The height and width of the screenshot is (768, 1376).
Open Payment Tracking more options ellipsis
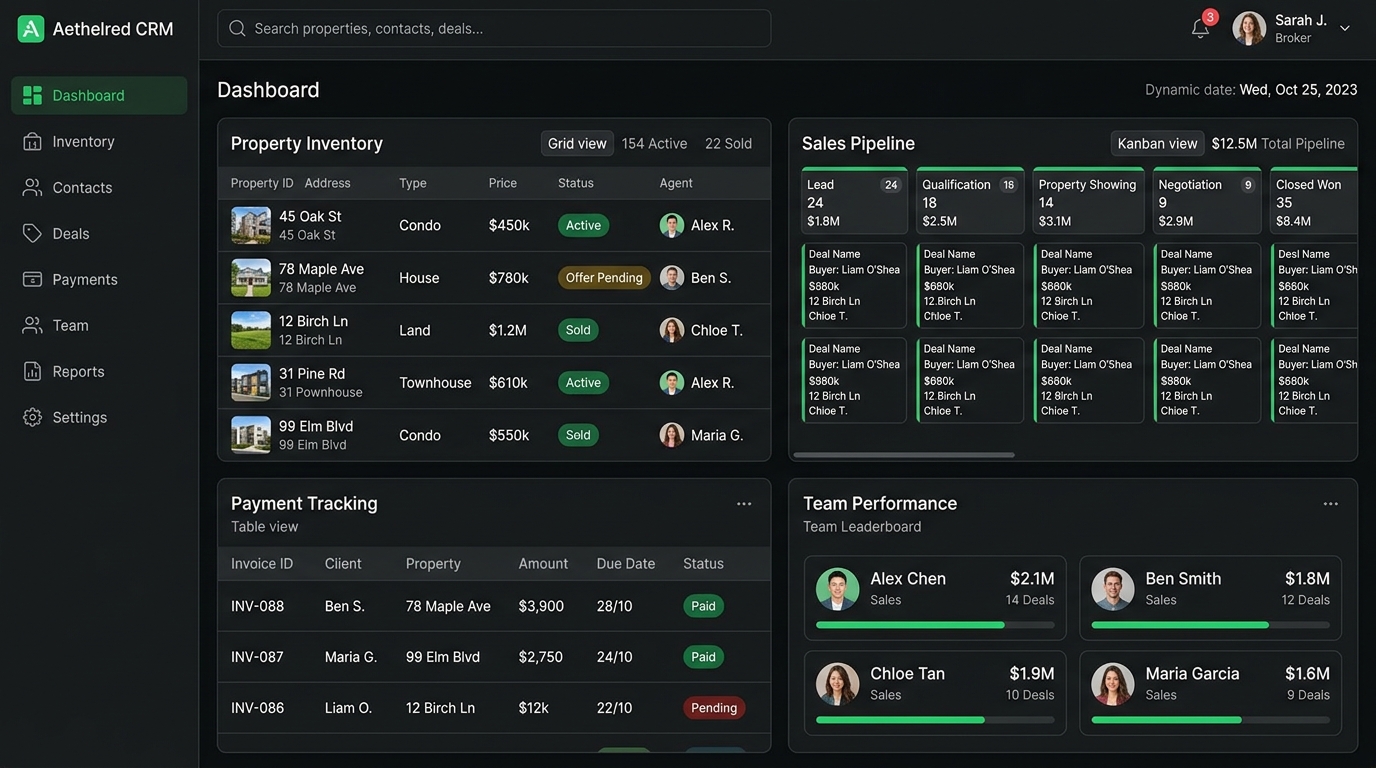click(744, 504)
